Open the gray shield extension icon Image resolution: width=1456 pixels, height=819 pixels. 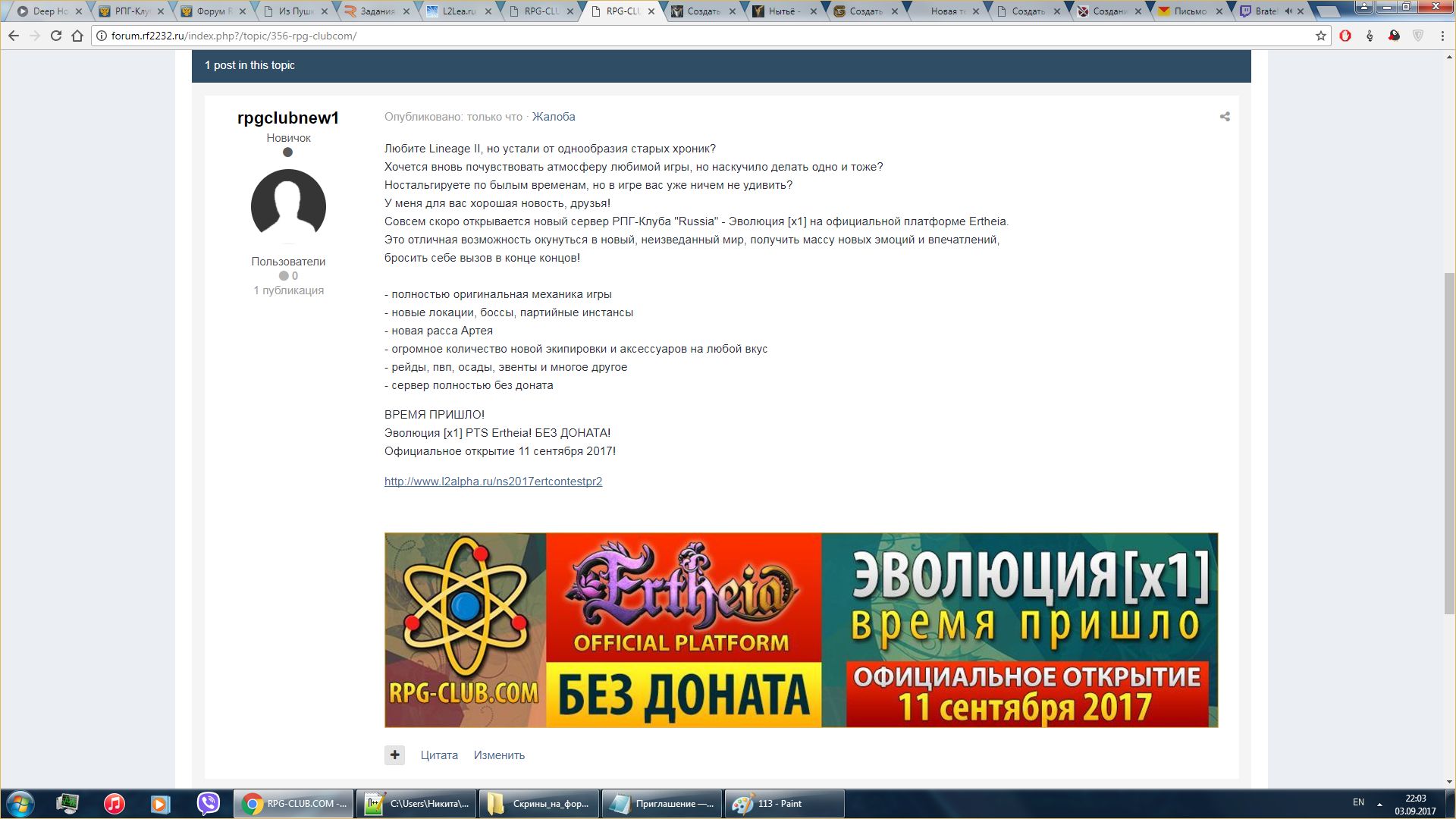pyautogui.click(x=1418, y=36)
